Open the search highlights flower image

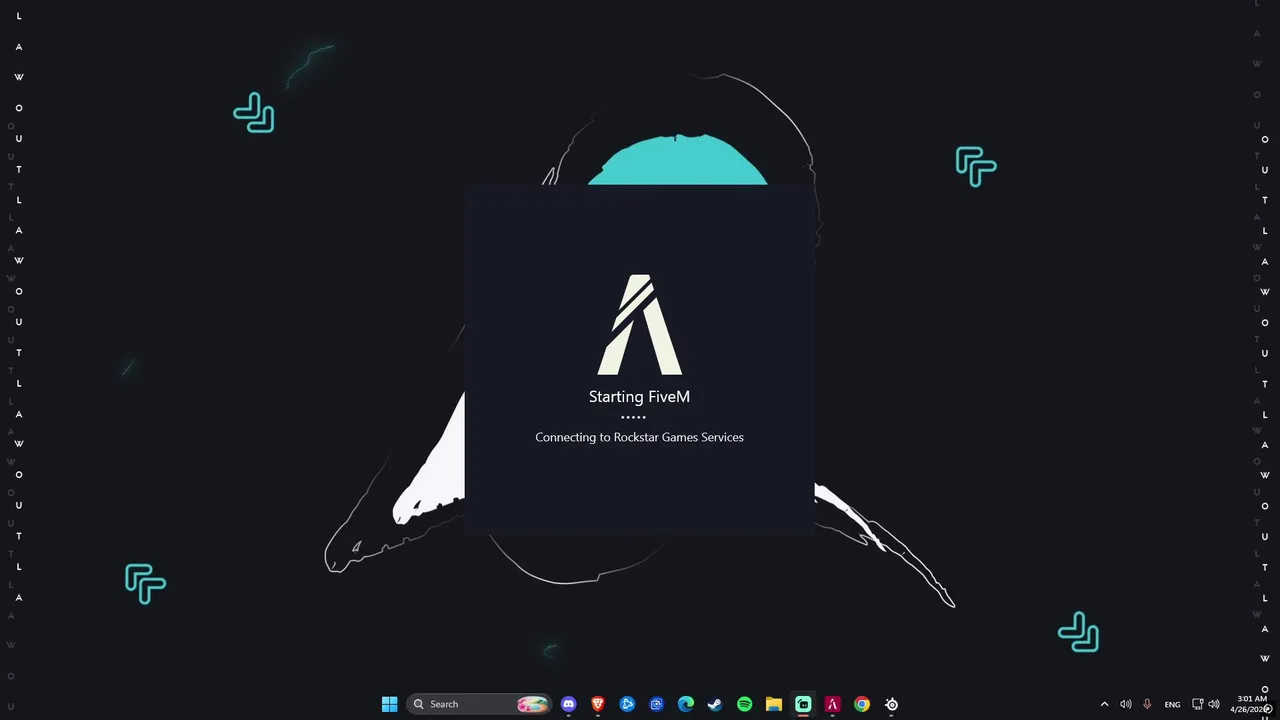tap(532, 704)
